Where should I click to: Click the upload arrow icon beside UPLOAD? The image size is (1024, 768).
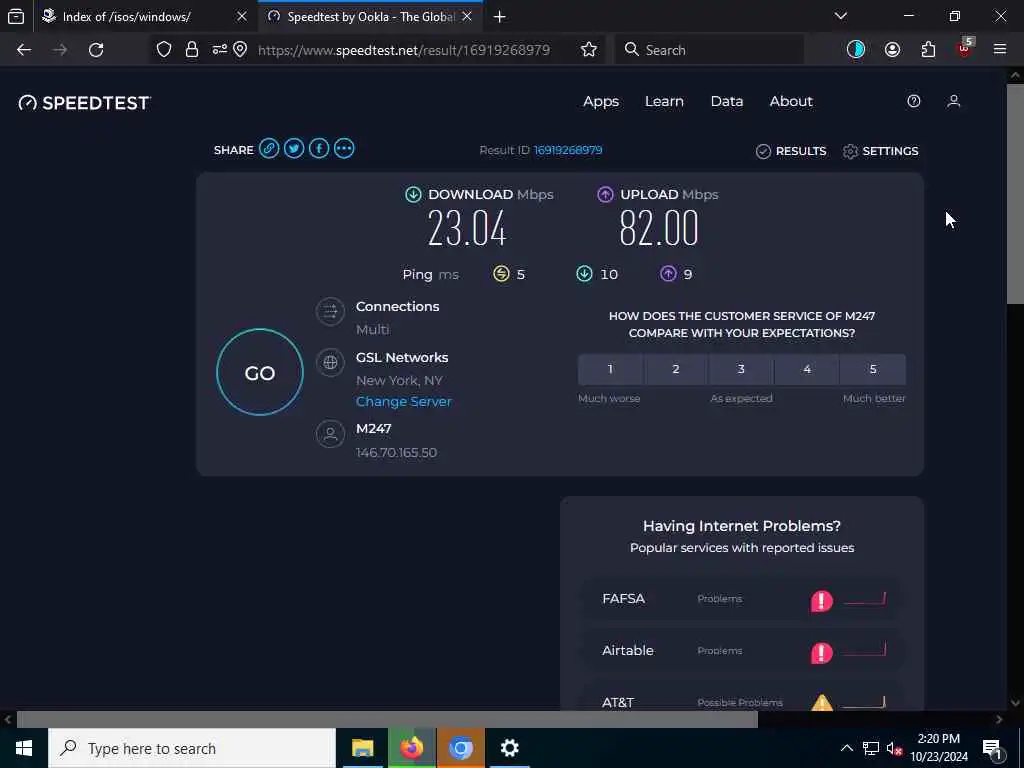605,194
